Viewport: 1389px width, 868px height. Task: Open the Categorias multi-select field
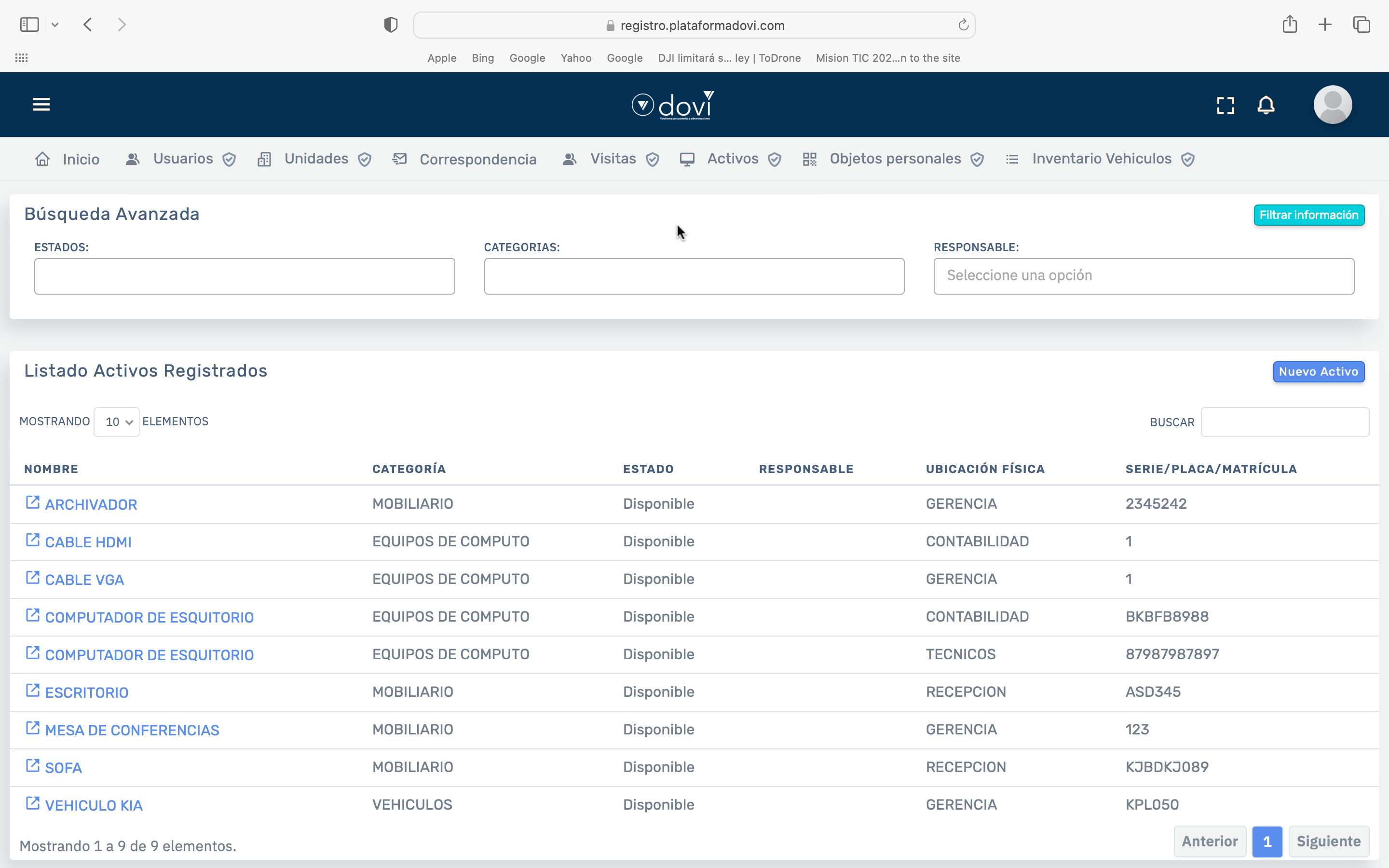pyautogui.click(x=694, y=276)
